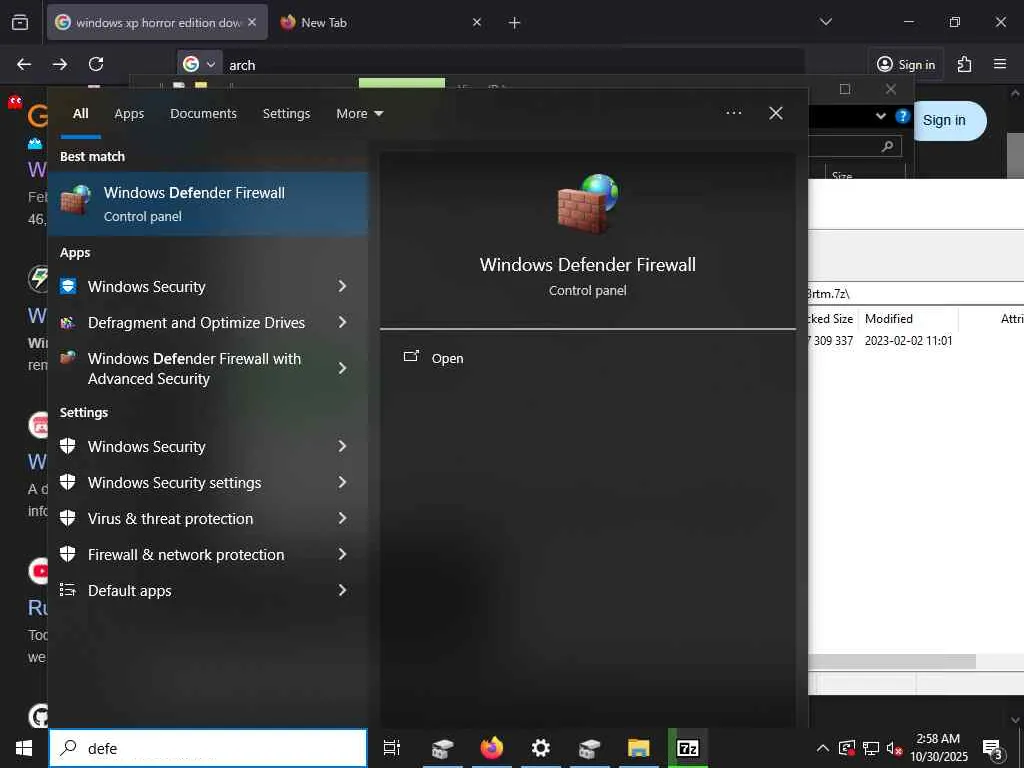Click the volume muted tray icon
1024x768 pixels.
[x=894, y=748]
